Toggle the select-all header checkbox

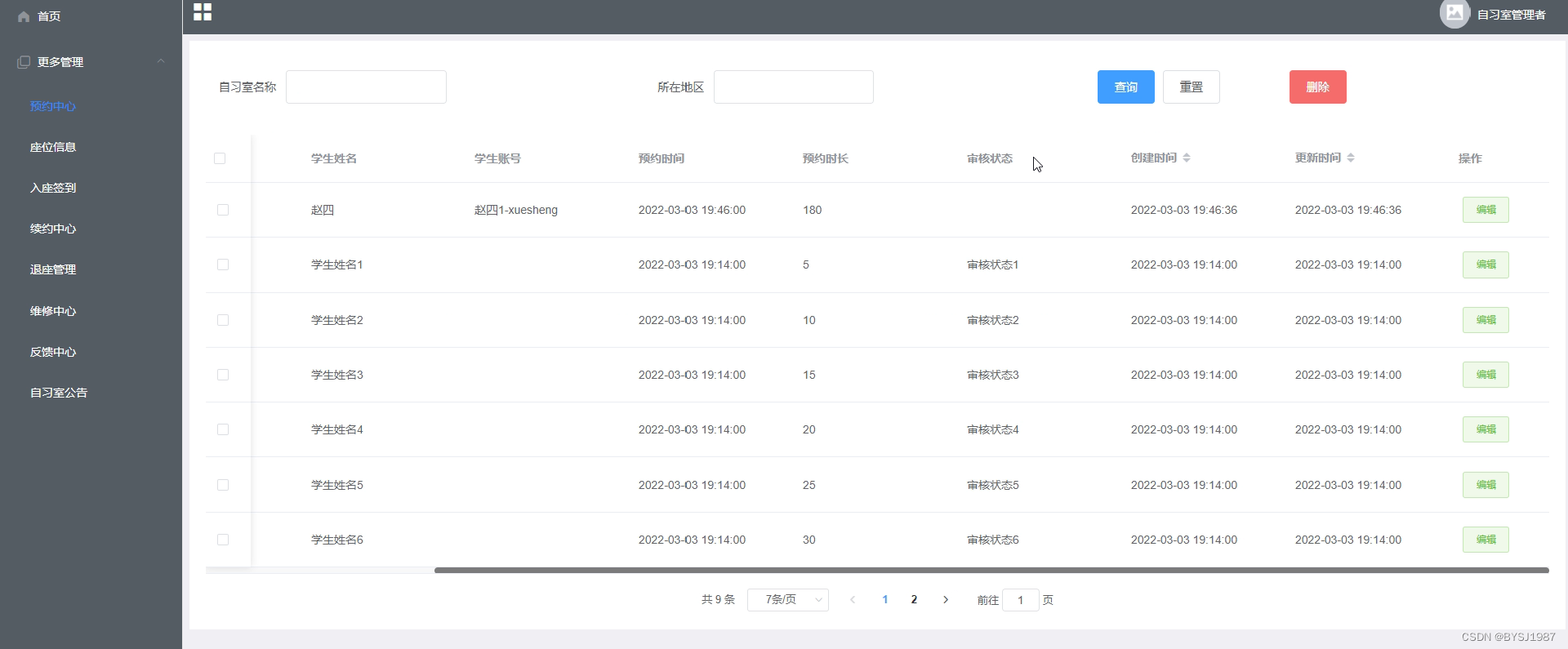pos(220,158)
